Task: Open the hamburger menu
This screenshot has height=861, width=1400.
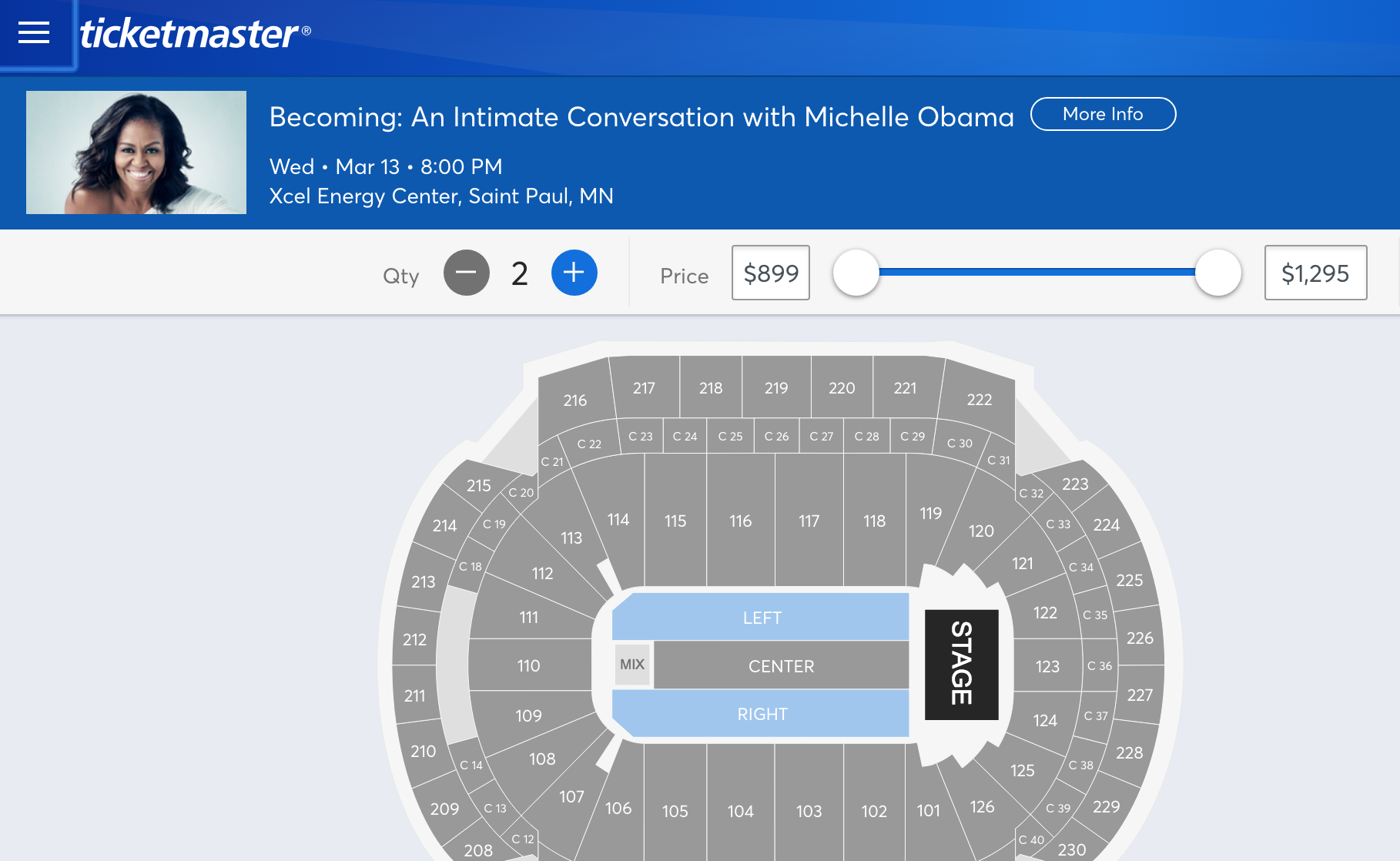Action: [34, 32]
